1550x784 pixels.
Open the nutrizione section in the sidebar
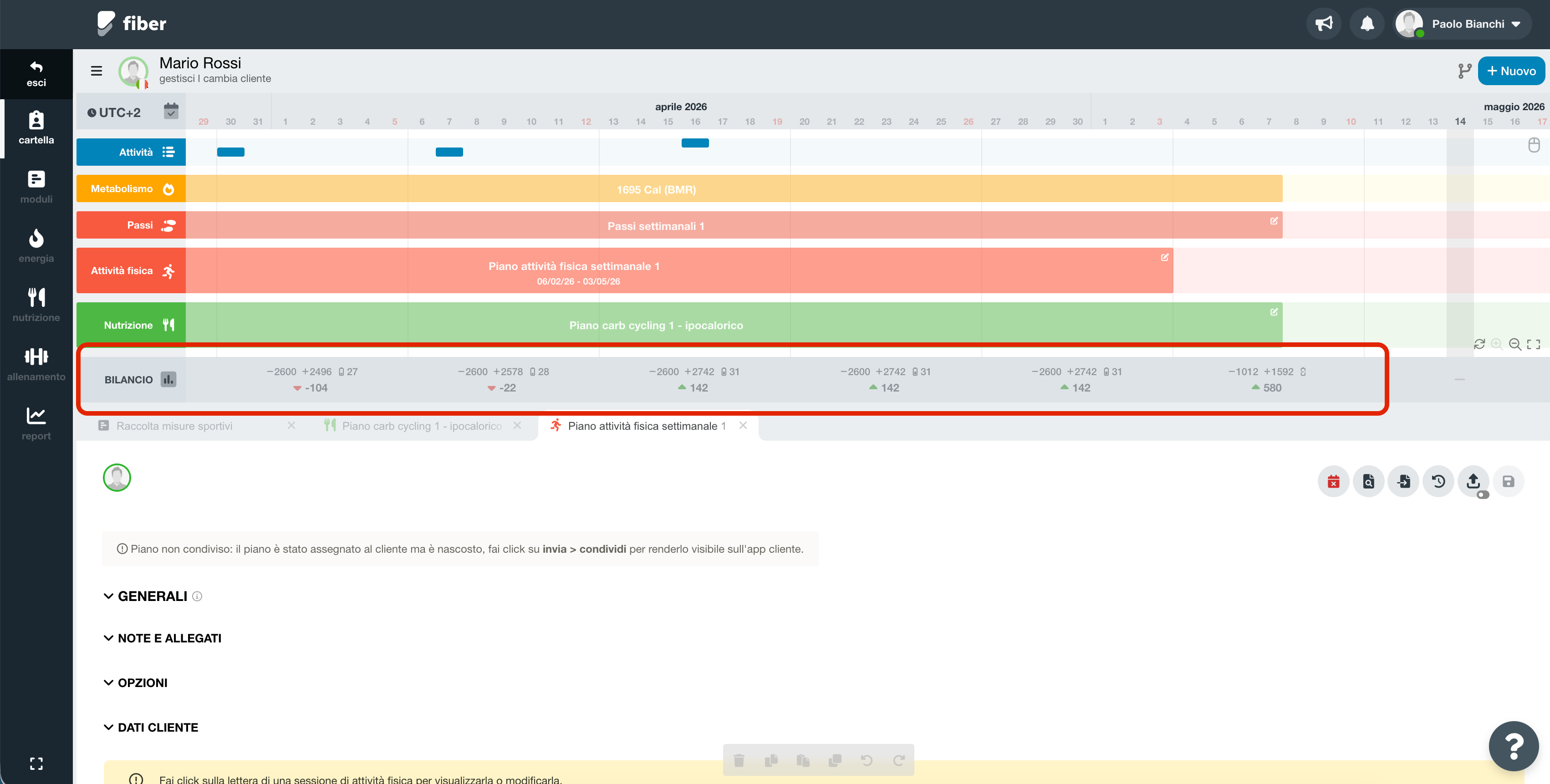pyautogui.click(x=36, y=305)
